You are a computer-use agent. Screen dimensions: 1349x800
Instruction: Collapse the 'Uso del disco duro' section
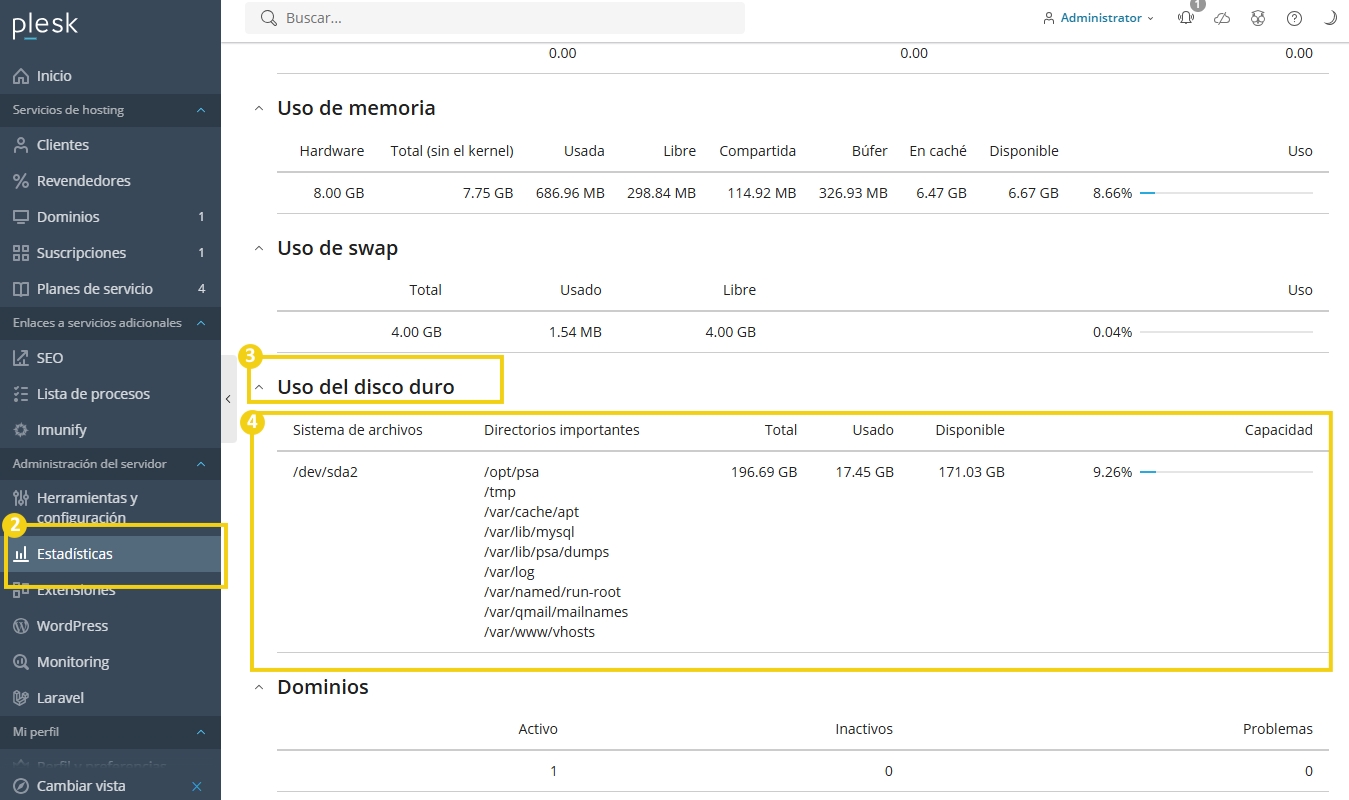pyautogui.click(x=259, y=387)
